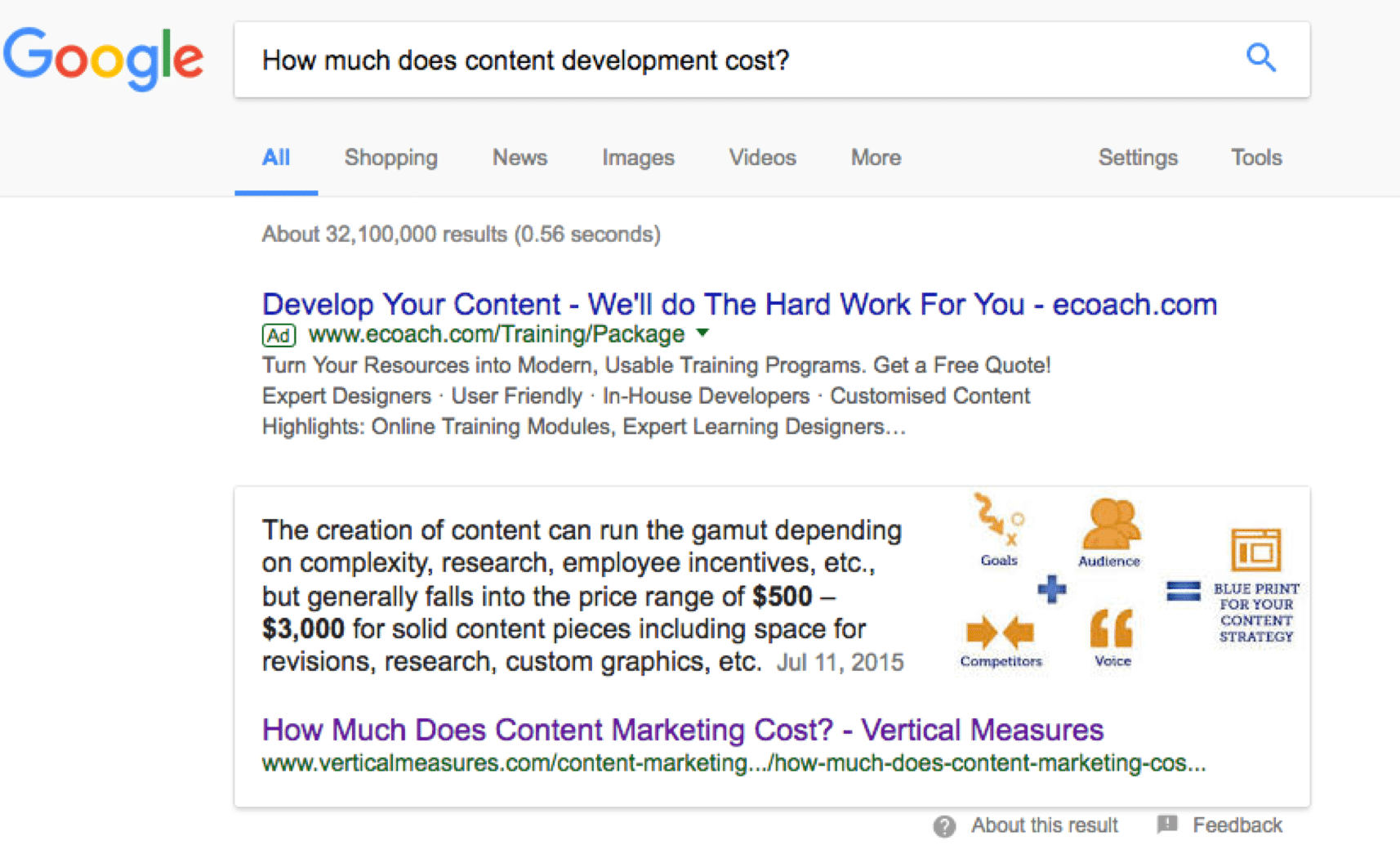This screenshot has height=863, width=1400.
Task: Click Turn Your Resources ad description line
Action: (657, 365)
